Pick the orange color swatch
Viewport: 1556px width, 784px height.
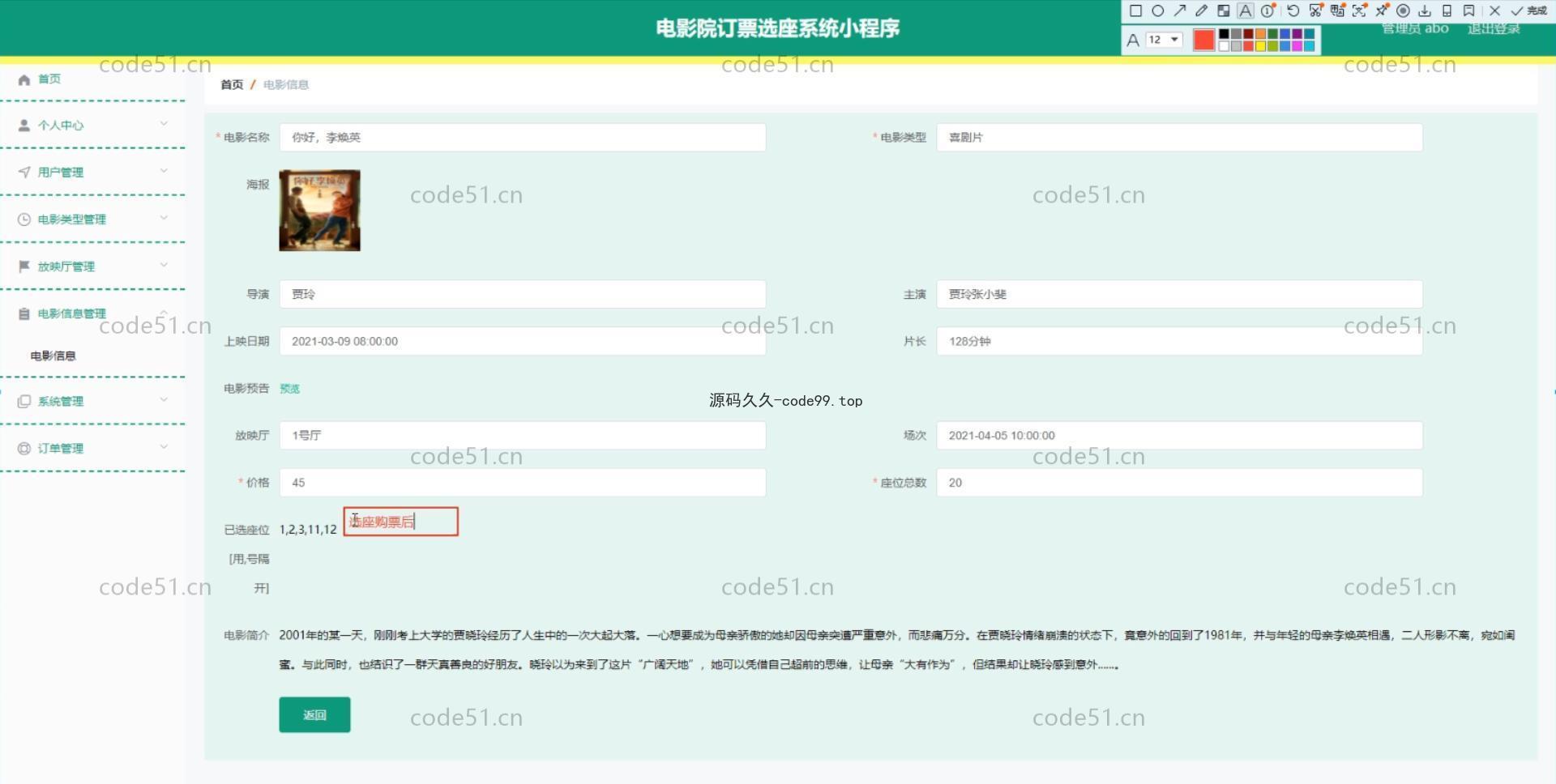1260,34
